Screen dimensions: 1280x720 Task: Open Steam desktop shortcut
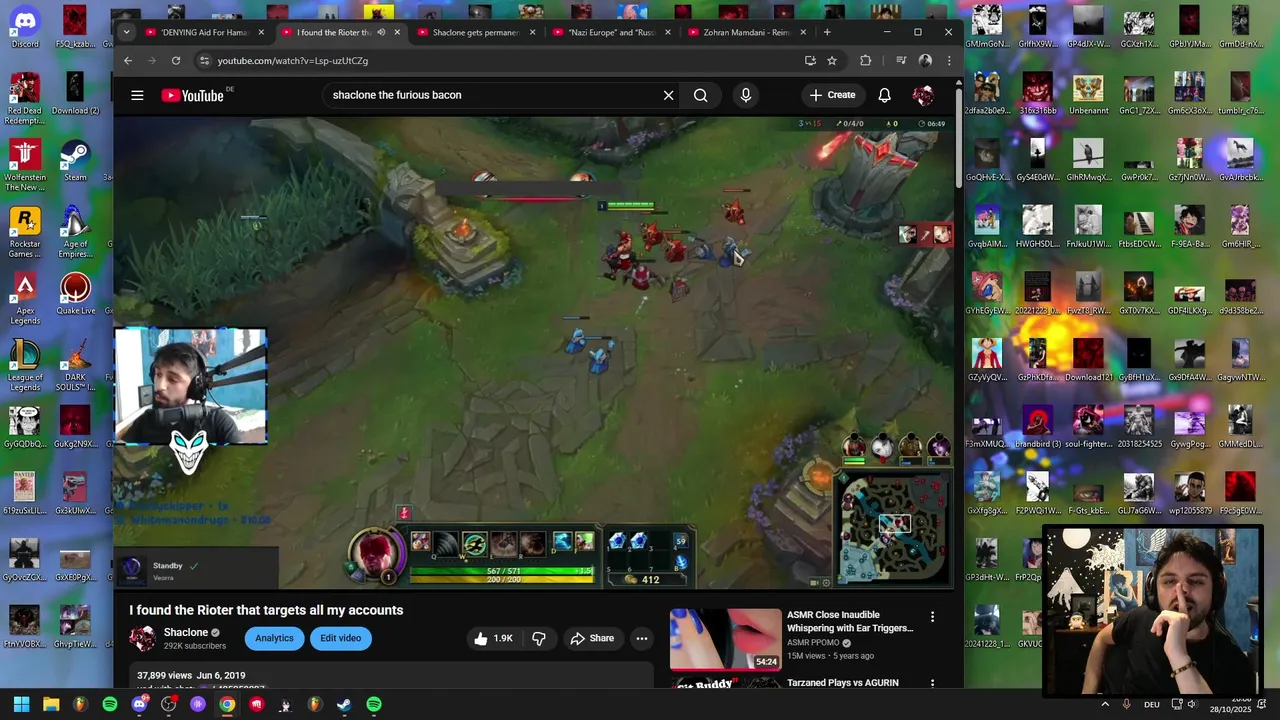[75, 160]
